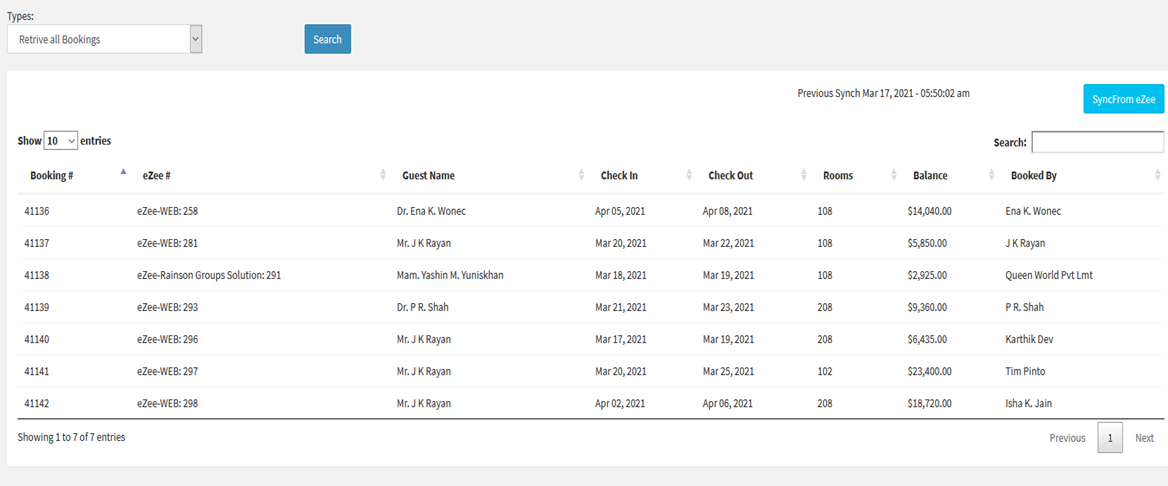Sort by Guest Name using arrow icon
Image resolution: width=1168 pixels, height=486 pixels.
click(581, 175)
